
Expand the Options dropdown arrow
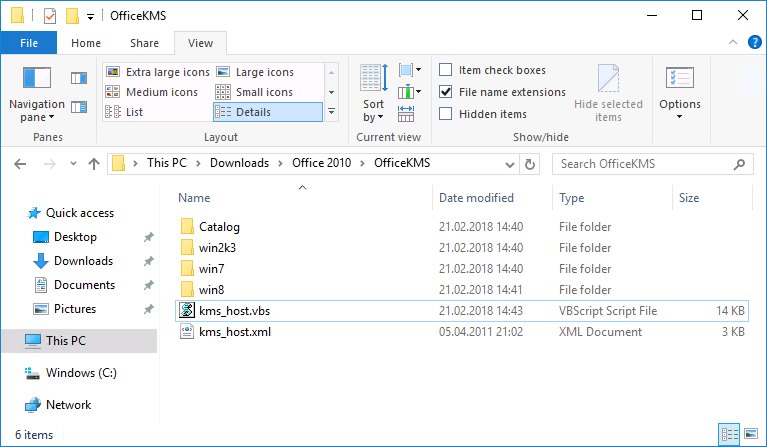679,116
